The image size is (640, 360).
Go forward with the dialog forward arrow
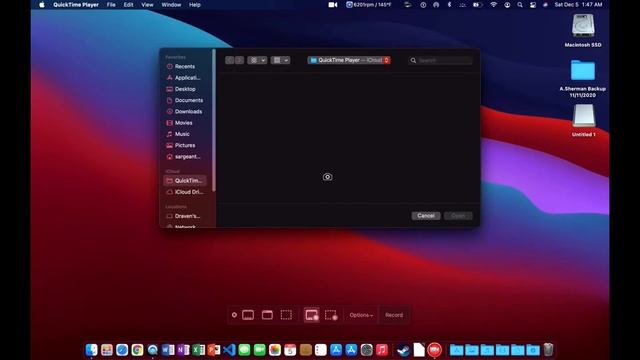[x=240, y=60]
